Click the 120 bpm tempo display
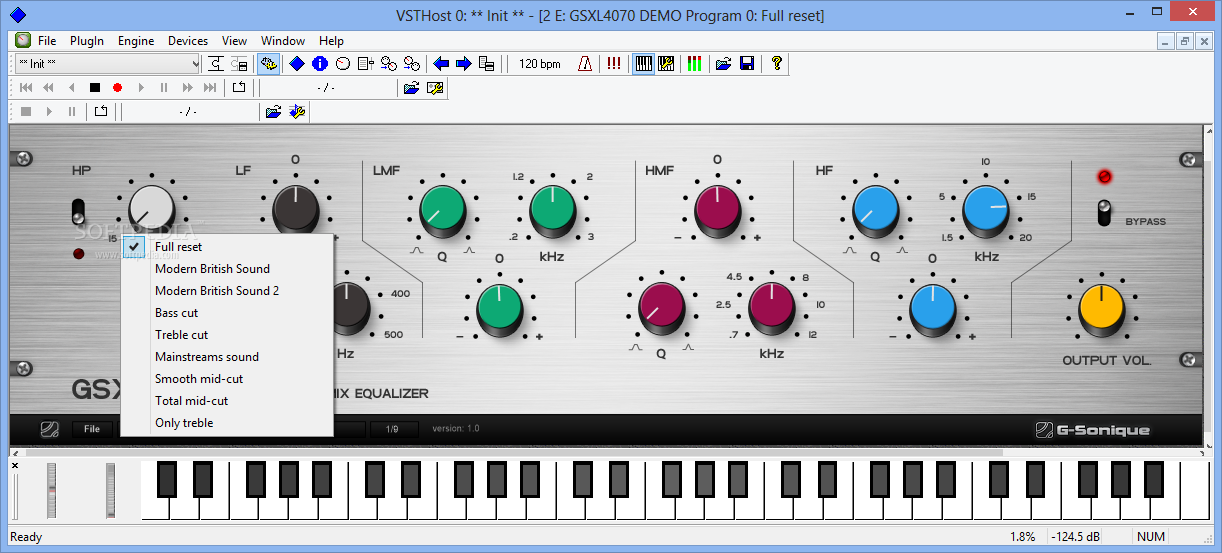Screen dimensions: 1222x553 (540, 63)
